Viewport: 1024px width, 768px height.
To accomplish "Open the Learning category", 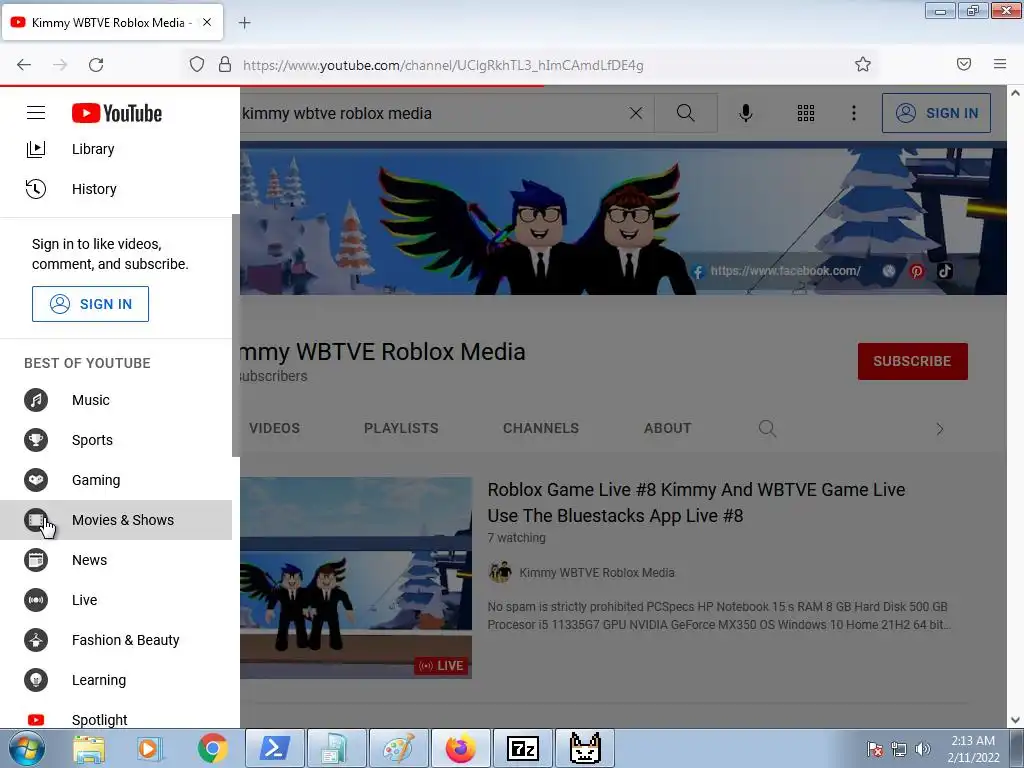I will point(116,680).
